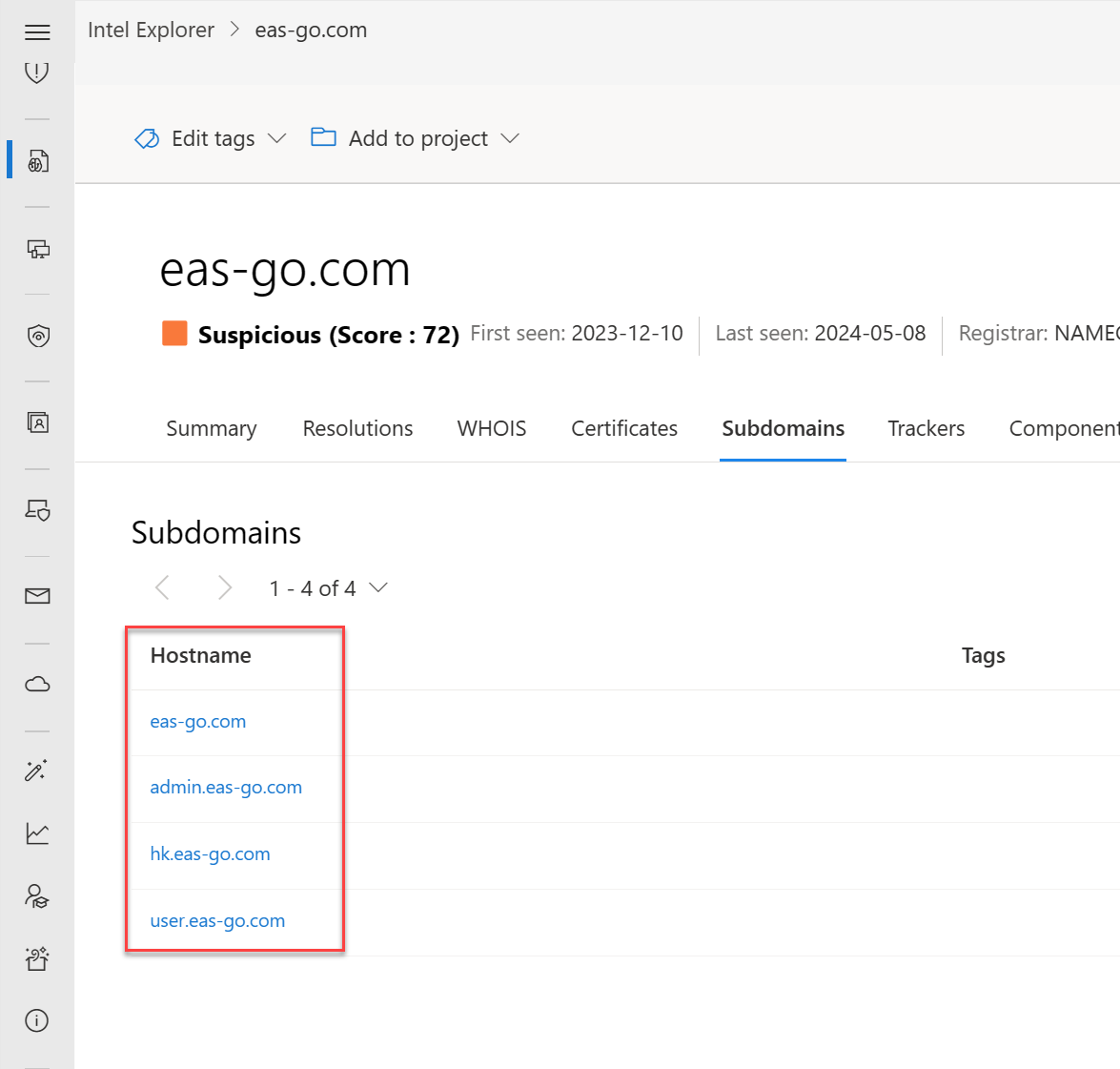Select the threat intelligence document icon

[x=38, y=161]
